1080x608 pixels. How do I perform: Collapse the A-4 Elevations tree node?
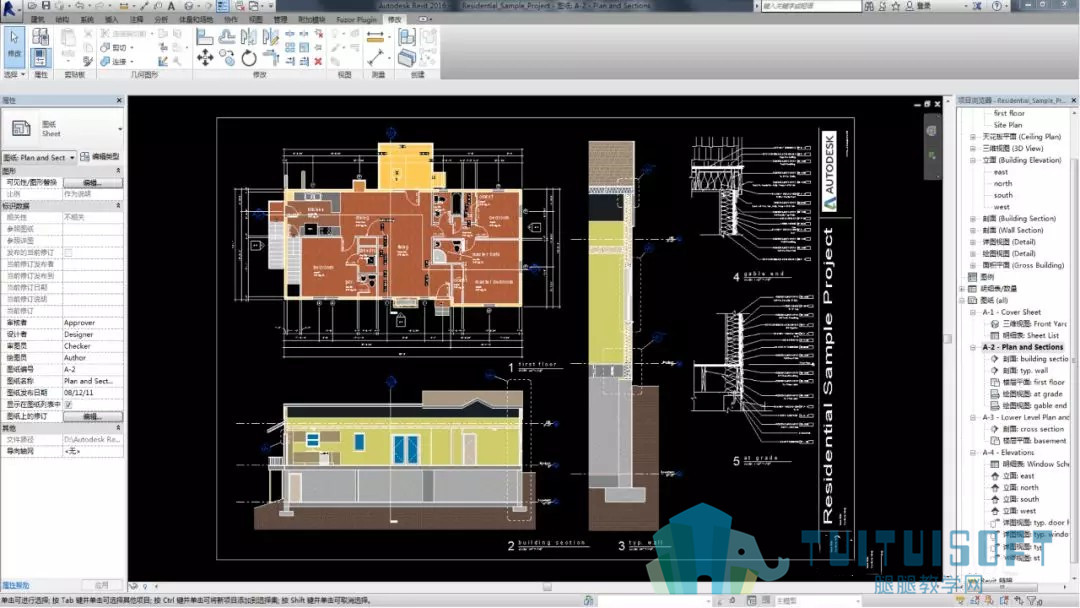click(x=973, y=453)
